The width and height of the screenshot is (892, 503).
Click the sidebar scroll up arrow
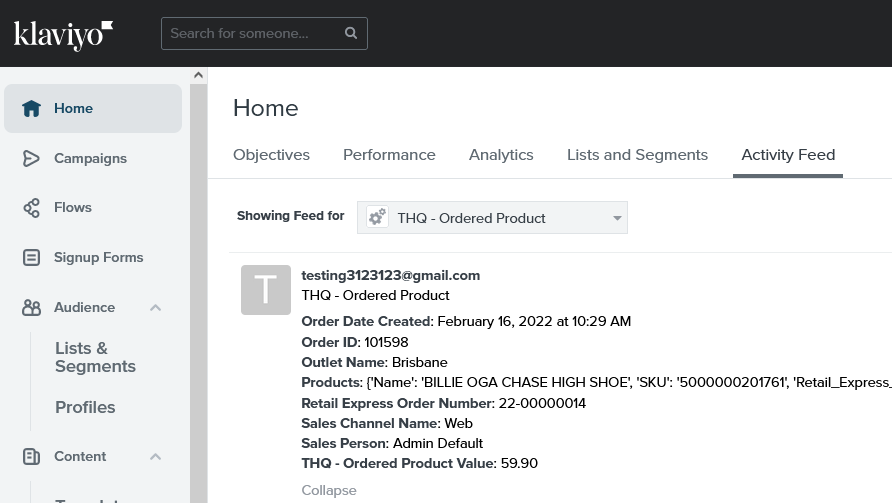coord(199,75)
